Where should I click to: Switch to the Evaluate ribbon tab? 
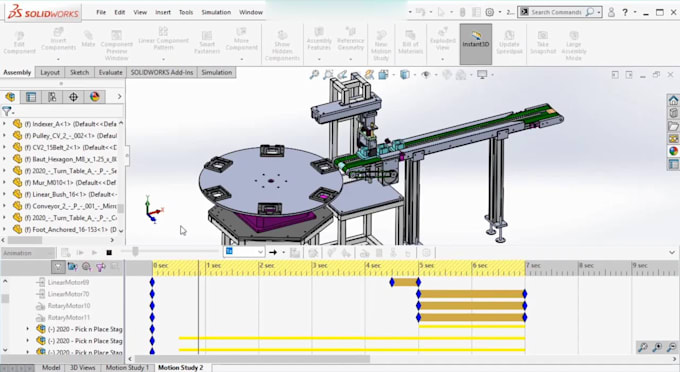111,72
